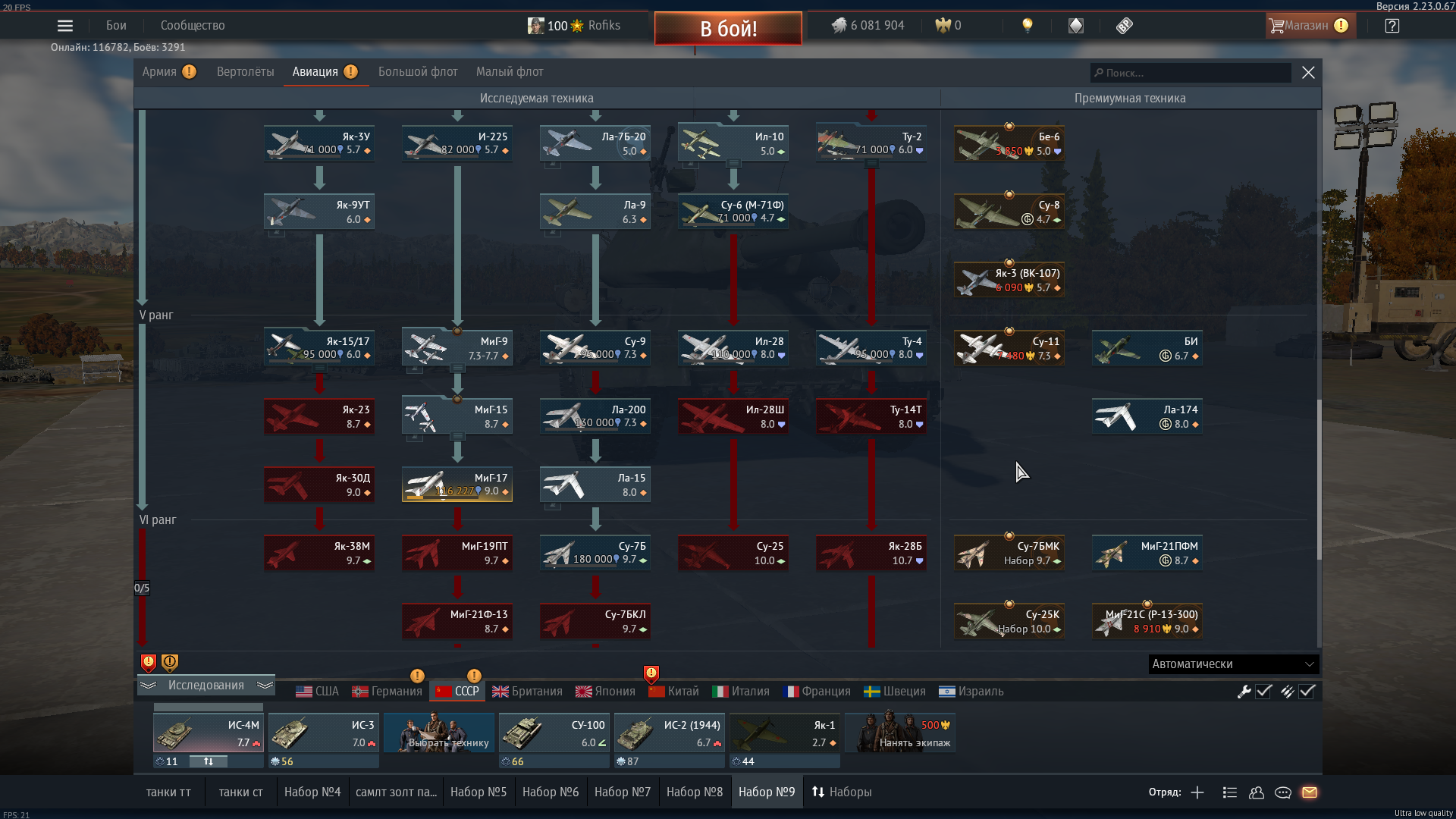This screenshot has height=819, width=1456.
Task: Expand the group under Ил-10 card
Action: click(x=733, y=164)
